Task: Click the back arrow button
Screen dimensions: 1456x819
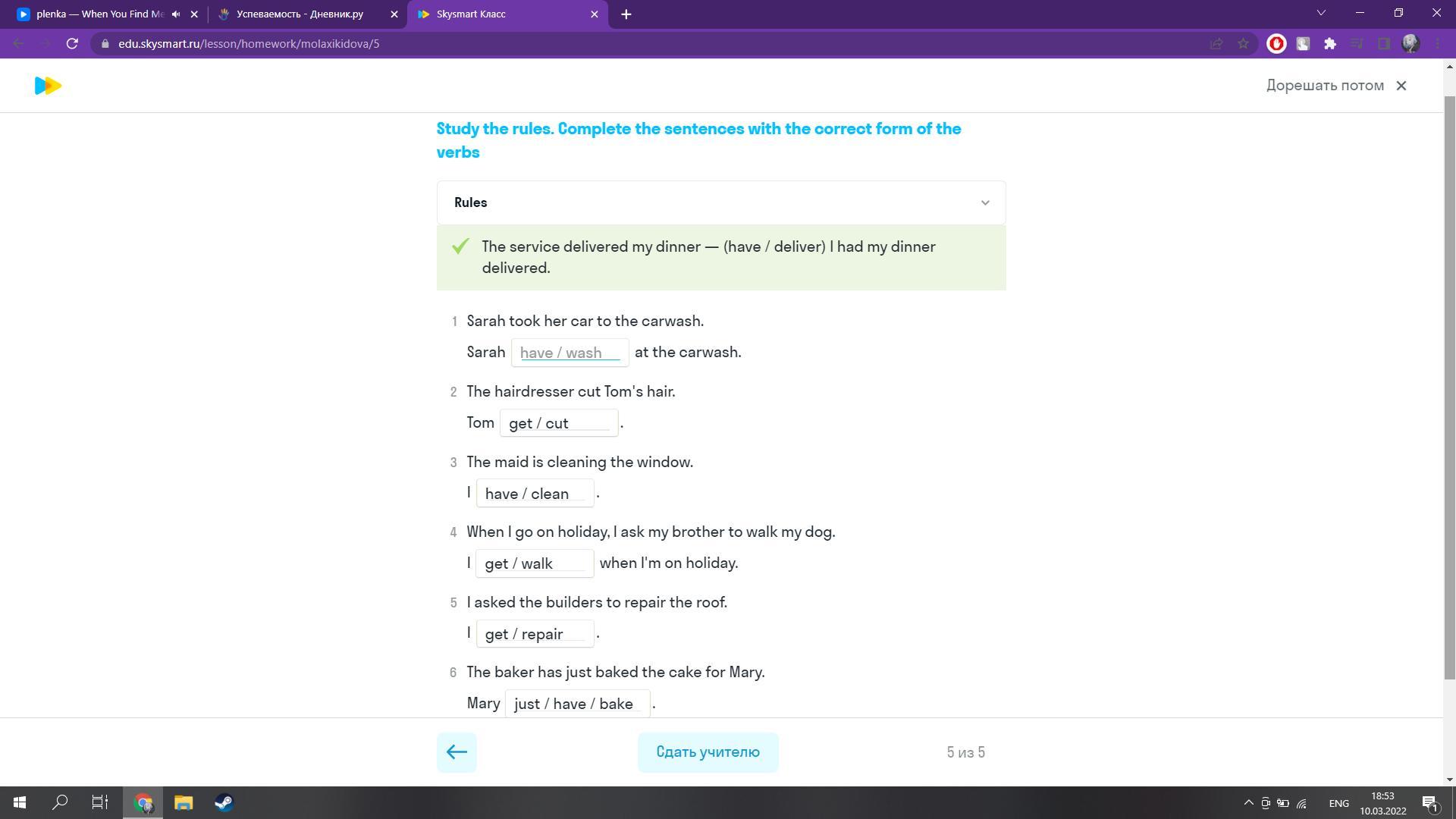Action: coord(457,752)
